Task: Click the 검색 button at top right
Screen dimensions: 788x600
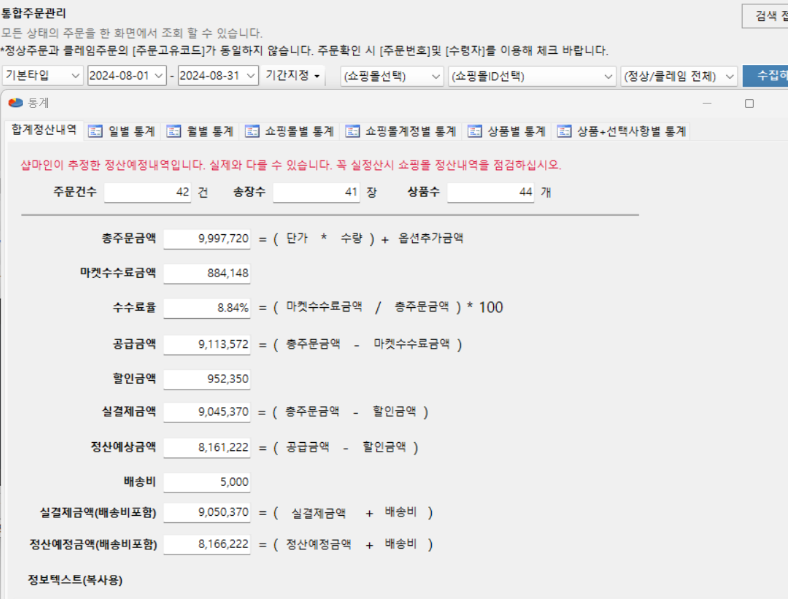Action: tap(766, 16)
